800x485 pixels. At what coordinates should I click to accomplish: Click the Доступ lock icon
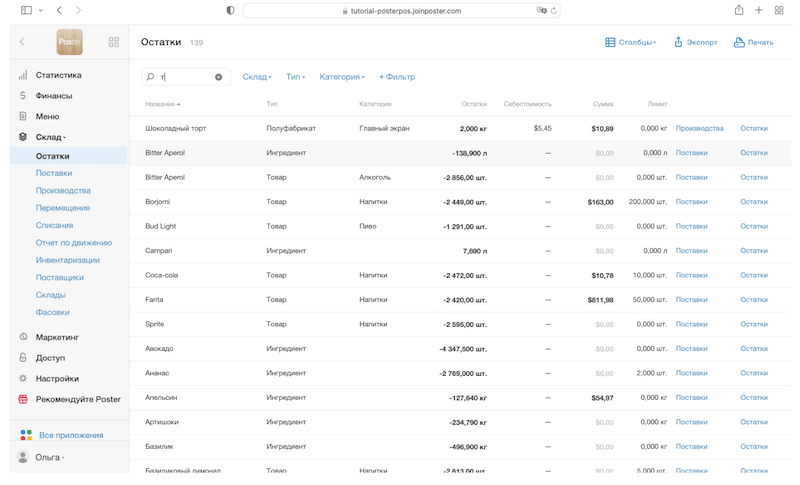[x=23, y=358]
